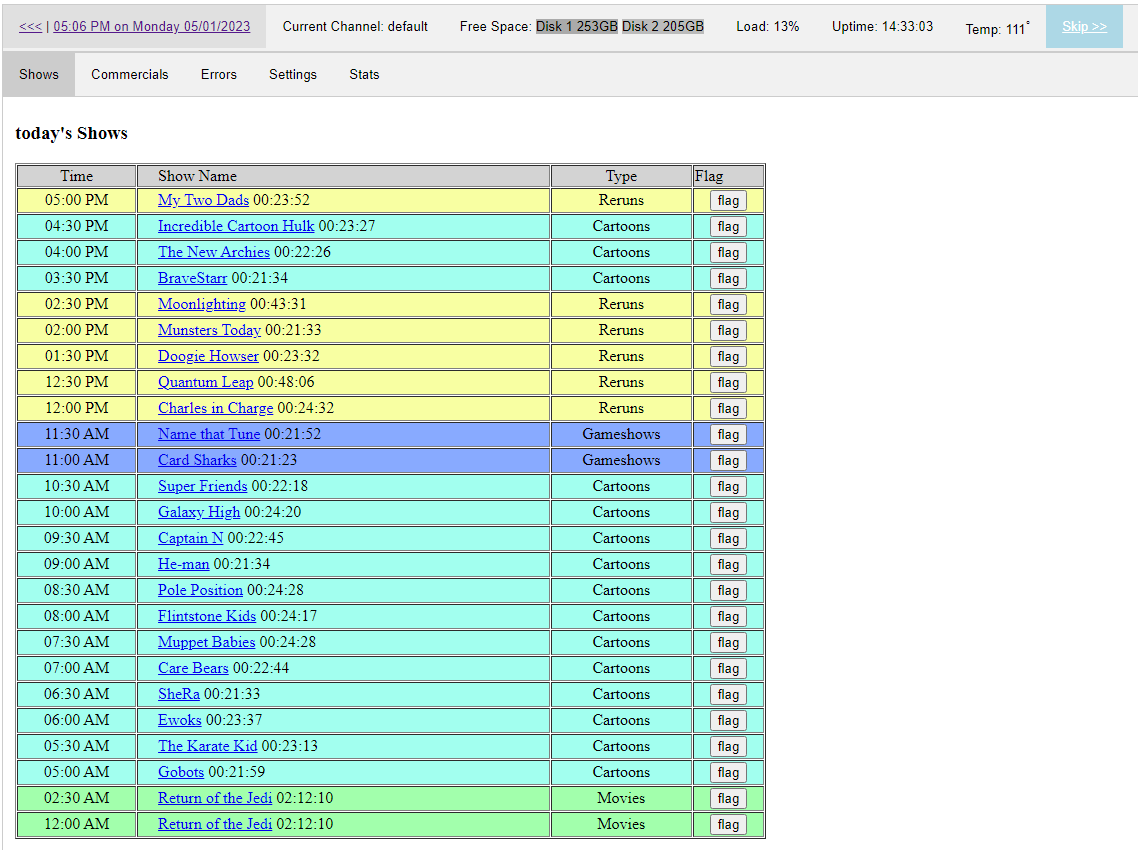
Task: Click the Shows tab
Action: click(39, 75)
